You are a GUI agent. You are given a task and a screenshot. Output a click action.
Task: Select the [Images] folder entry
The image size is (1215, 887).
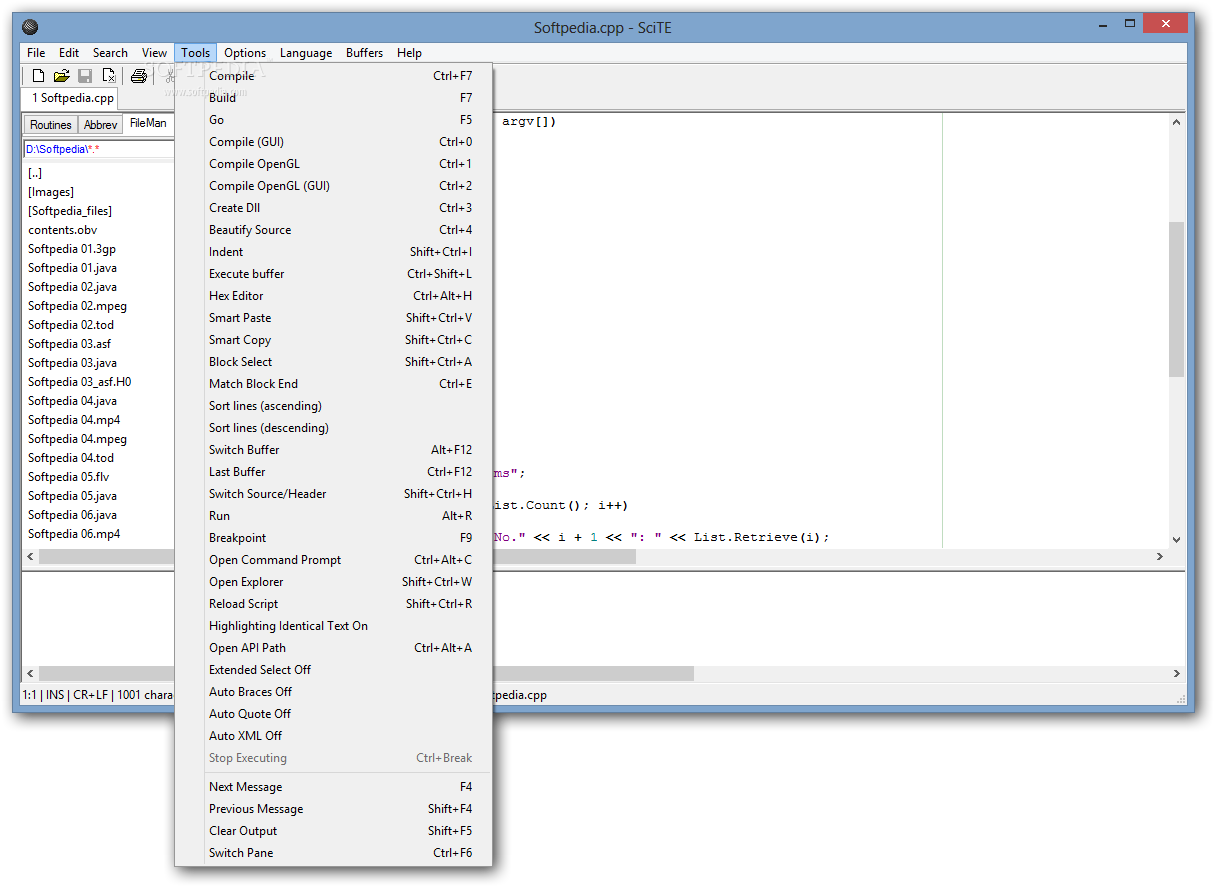(51, 192)
